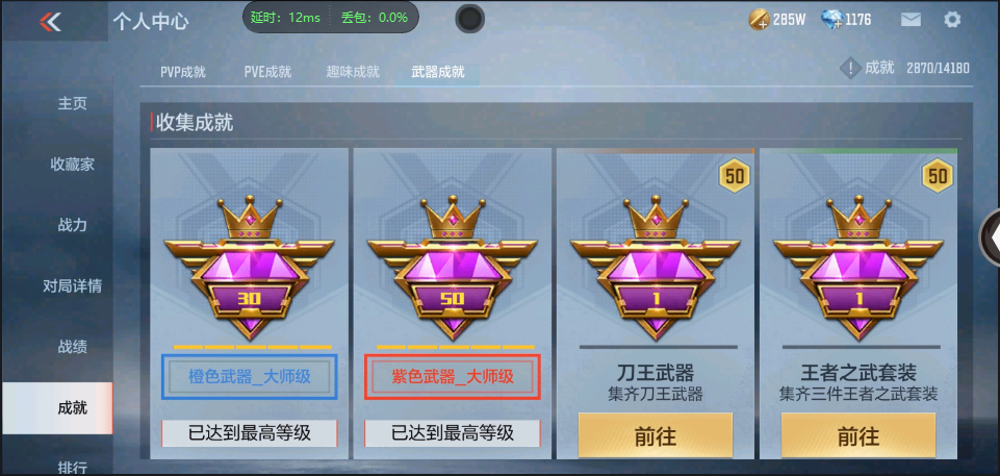
Task: Tap the back arrow icon
Action: tap(50, 22)
